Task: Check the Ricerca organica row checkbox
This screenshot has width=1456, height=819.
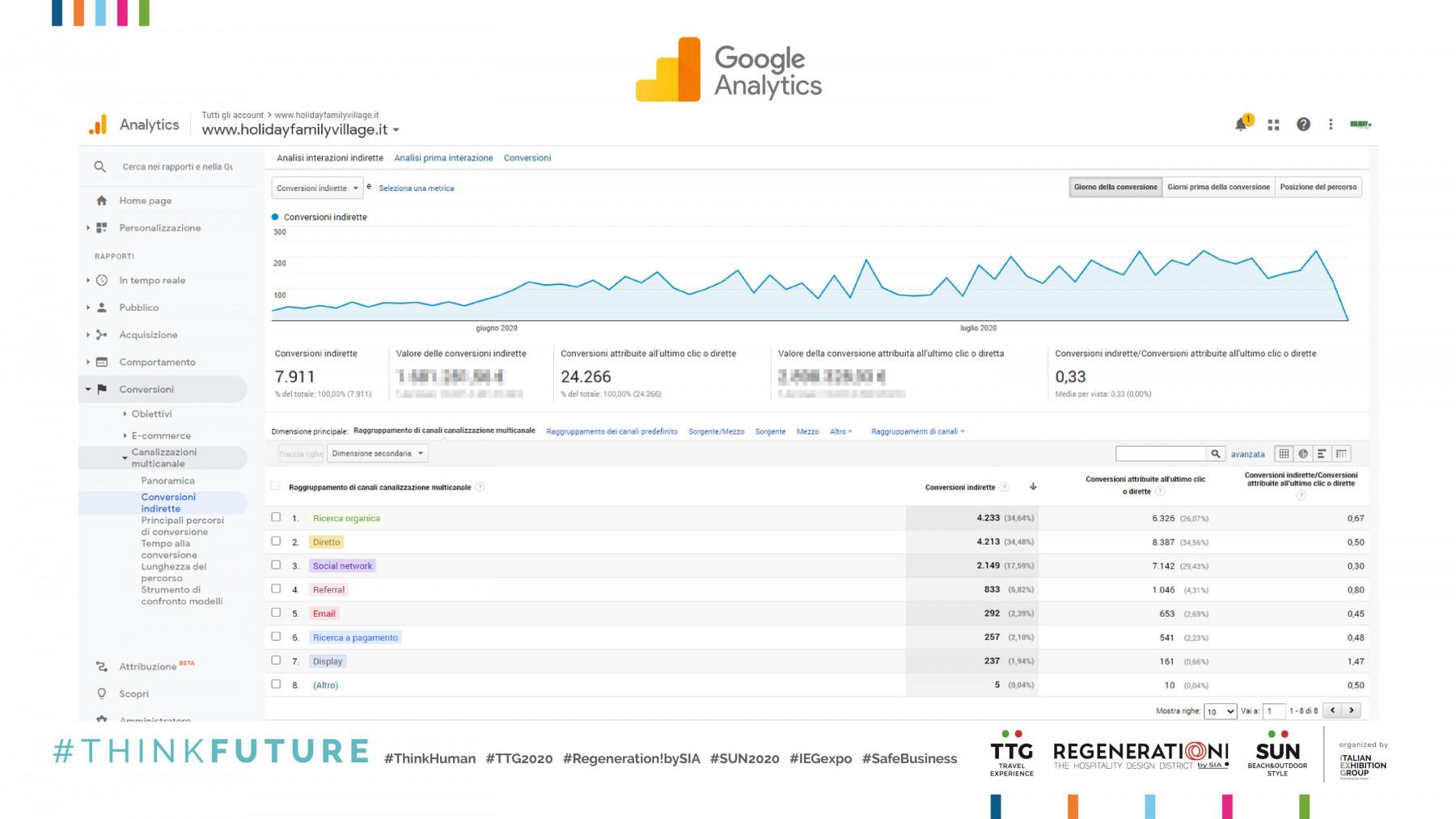Action: click(x=276, y=517)
